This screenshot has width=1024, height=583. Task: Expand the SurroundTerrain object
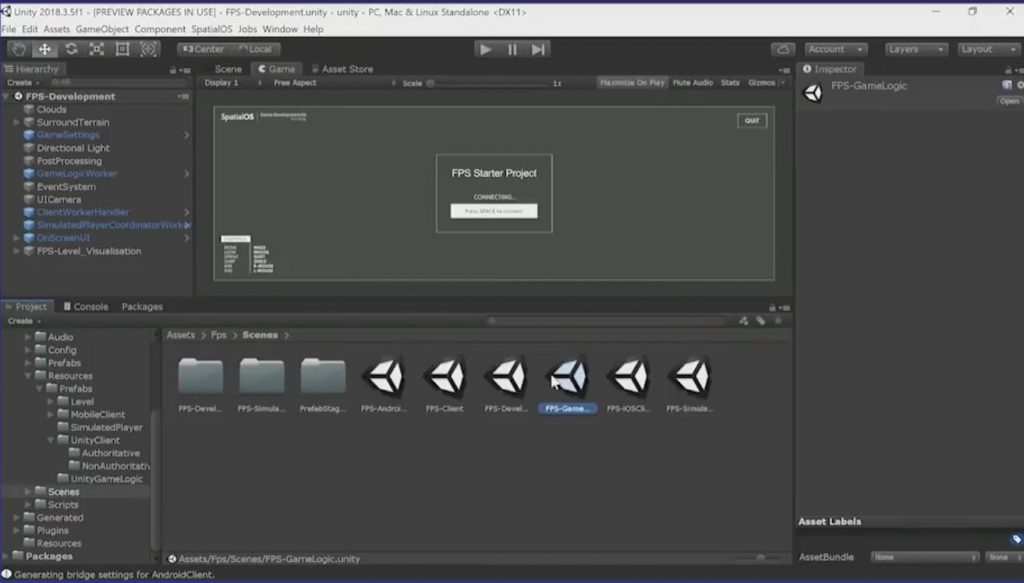coord(17,122)
